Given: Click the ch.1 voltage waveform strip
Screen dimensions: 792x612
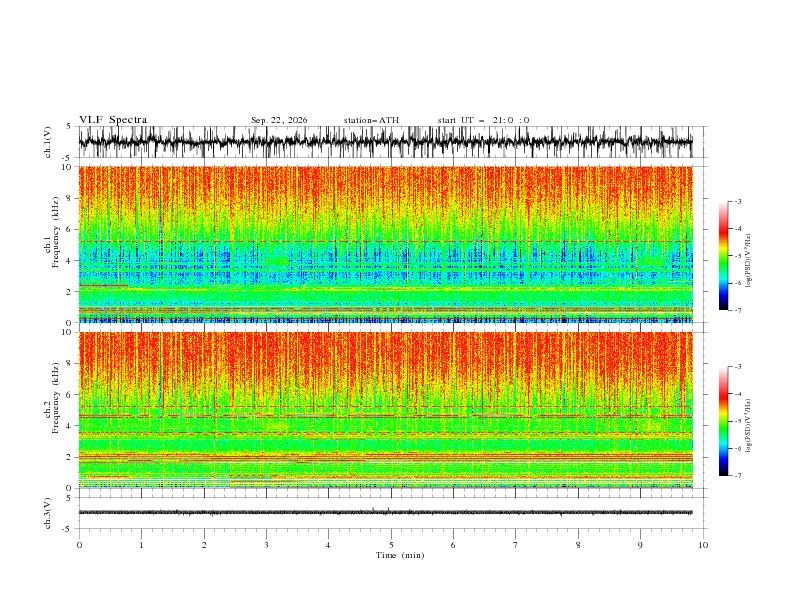Looking at the screenshot, I should coord(385,142).
